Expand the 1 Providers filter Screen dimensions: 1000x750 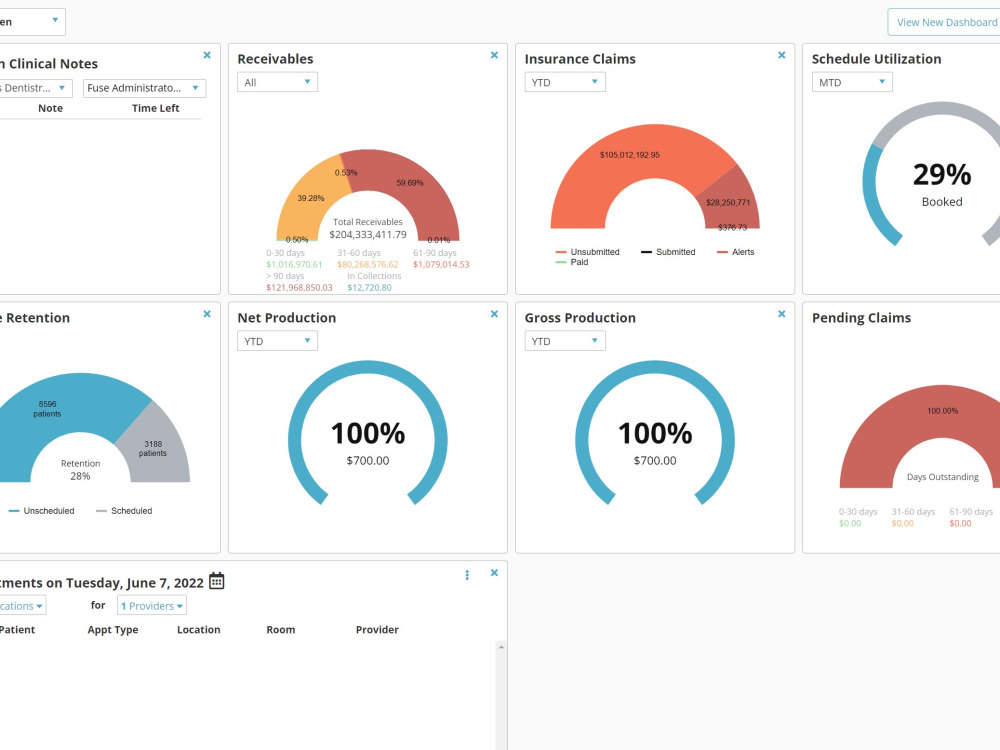(x=152, y=606)
